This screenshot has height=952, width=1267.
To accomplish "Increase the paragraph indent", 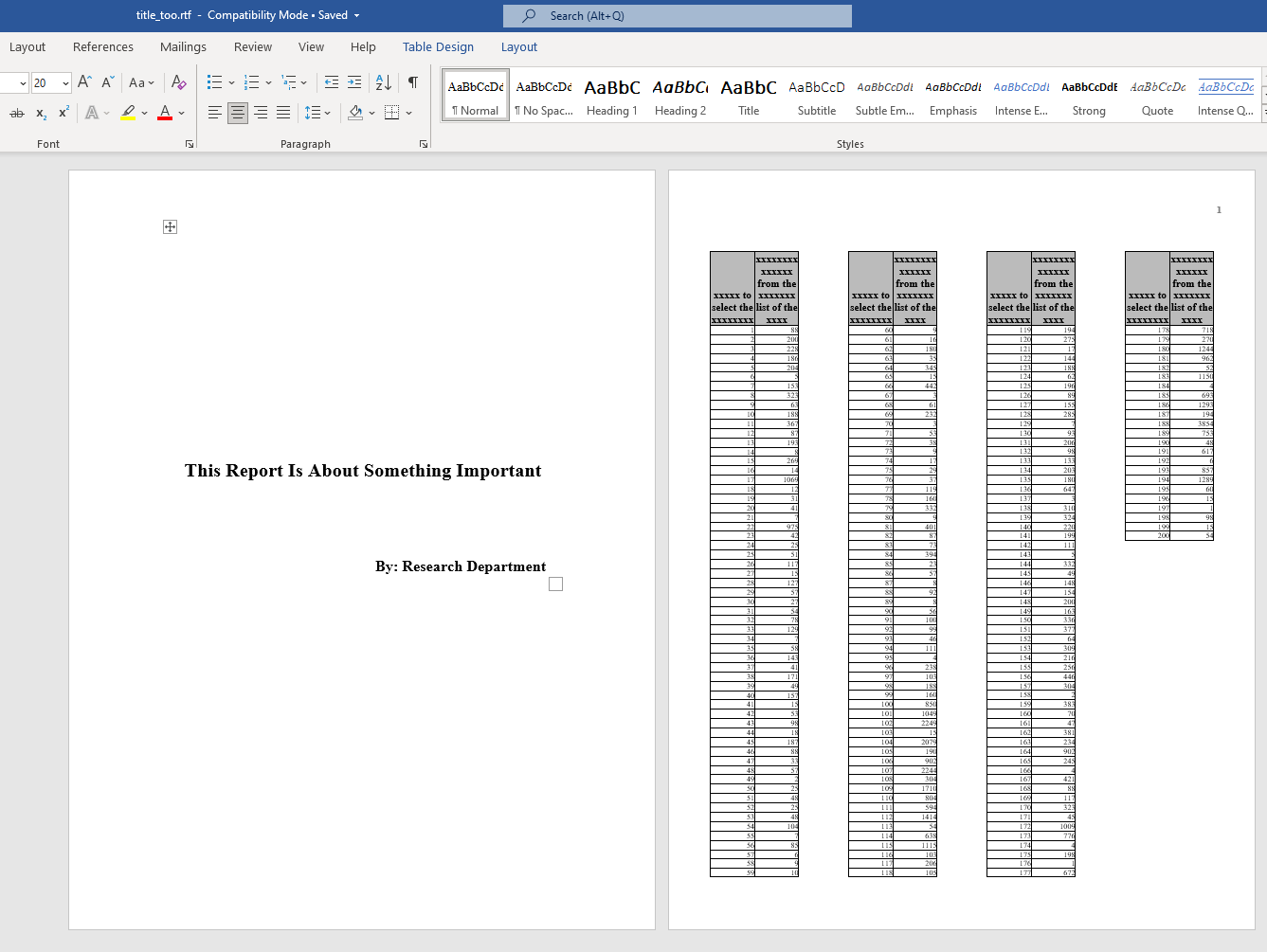I will [x=354, y=82].
